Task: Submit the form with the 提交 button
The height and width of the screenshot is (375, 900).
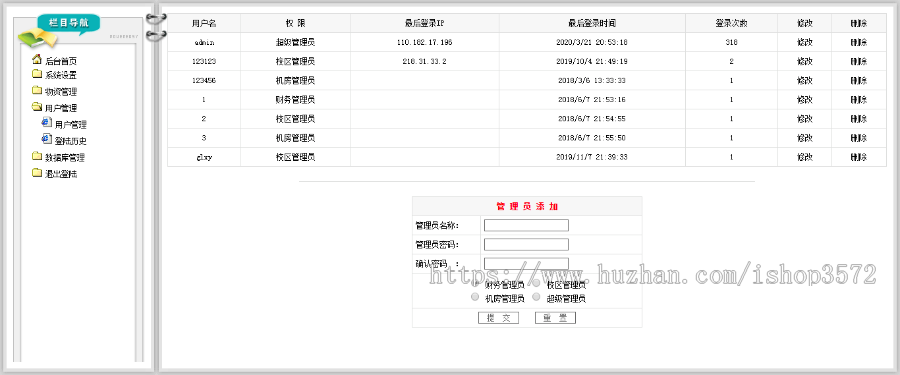Action: point(498,318)
